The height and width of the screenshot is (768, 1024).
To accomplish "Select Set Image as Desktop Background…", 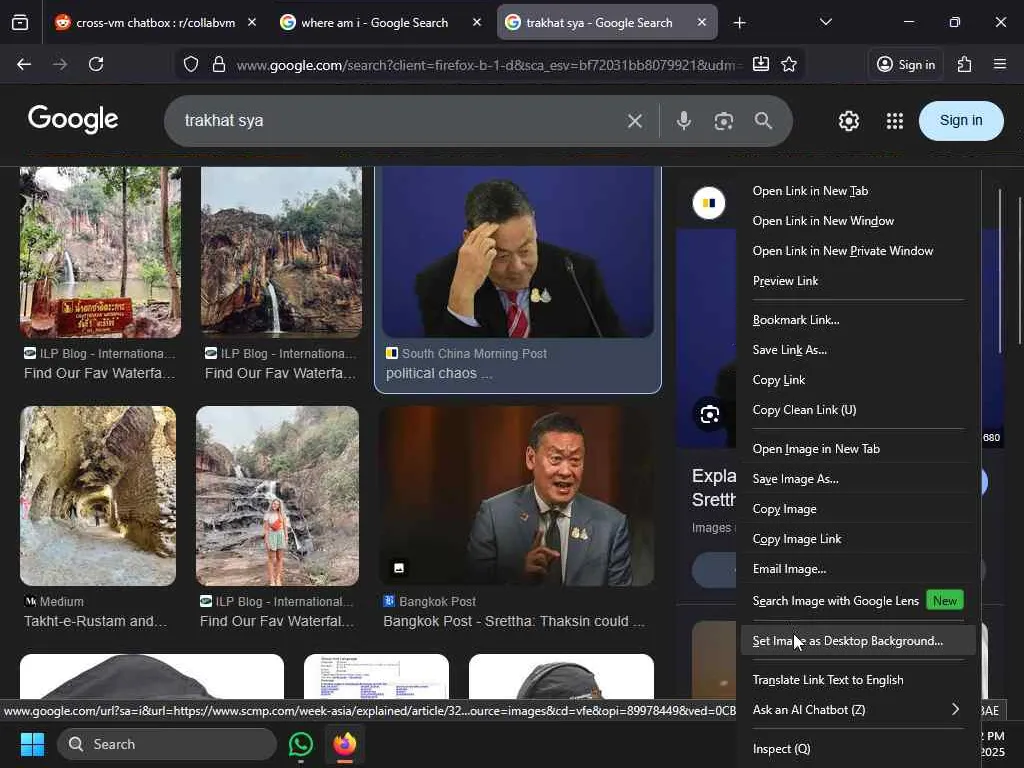I will tap(856, 641).
